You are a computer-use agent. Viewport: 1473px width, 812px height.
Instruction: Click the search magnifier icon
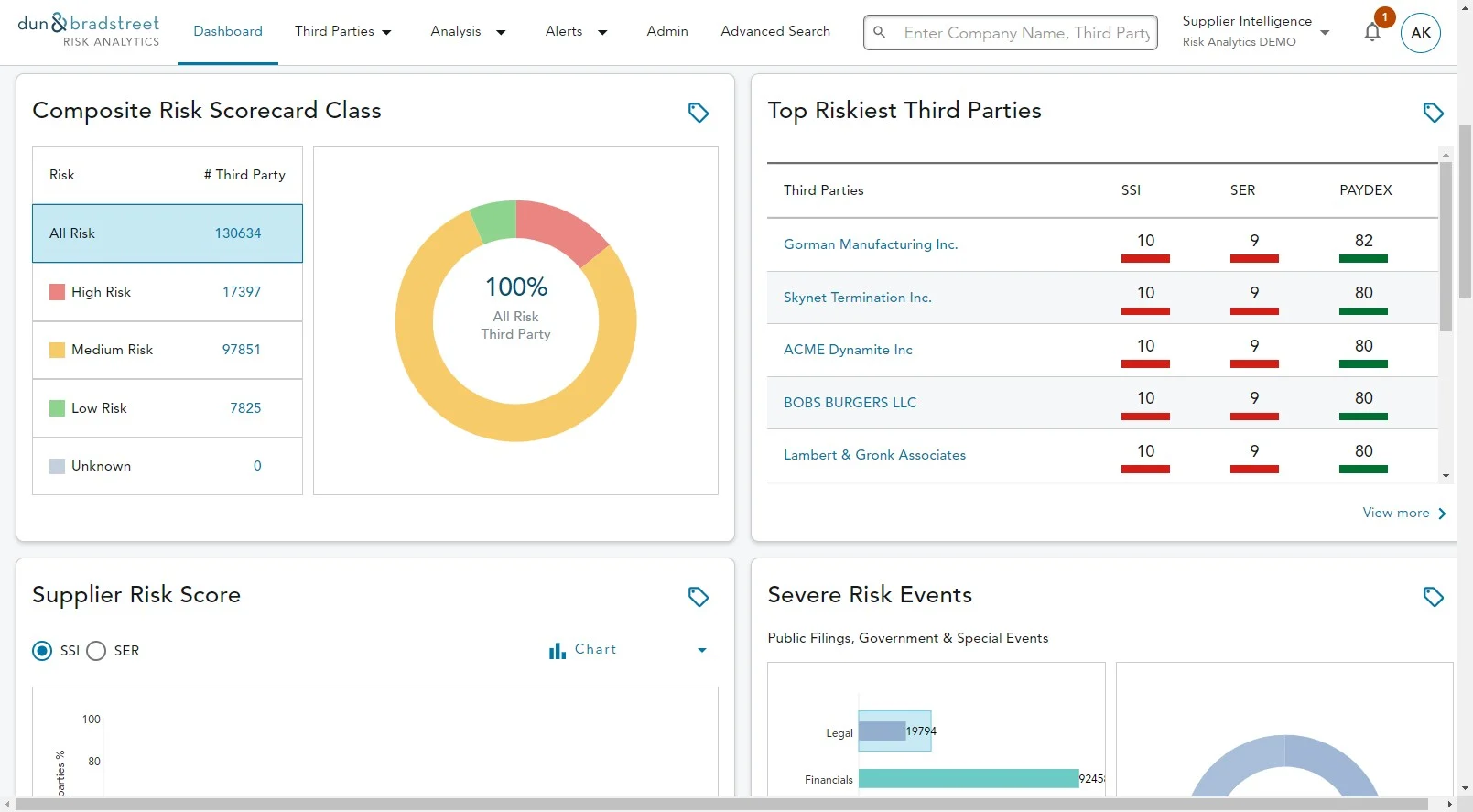pyautogui.click(x=879, y=32)
